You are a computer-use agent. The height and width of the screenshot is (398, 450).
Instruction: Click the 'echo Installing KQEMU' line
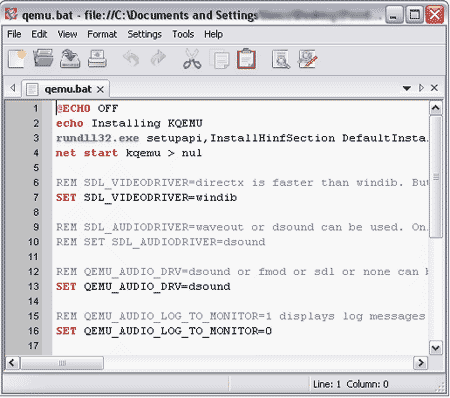point(129,123)
